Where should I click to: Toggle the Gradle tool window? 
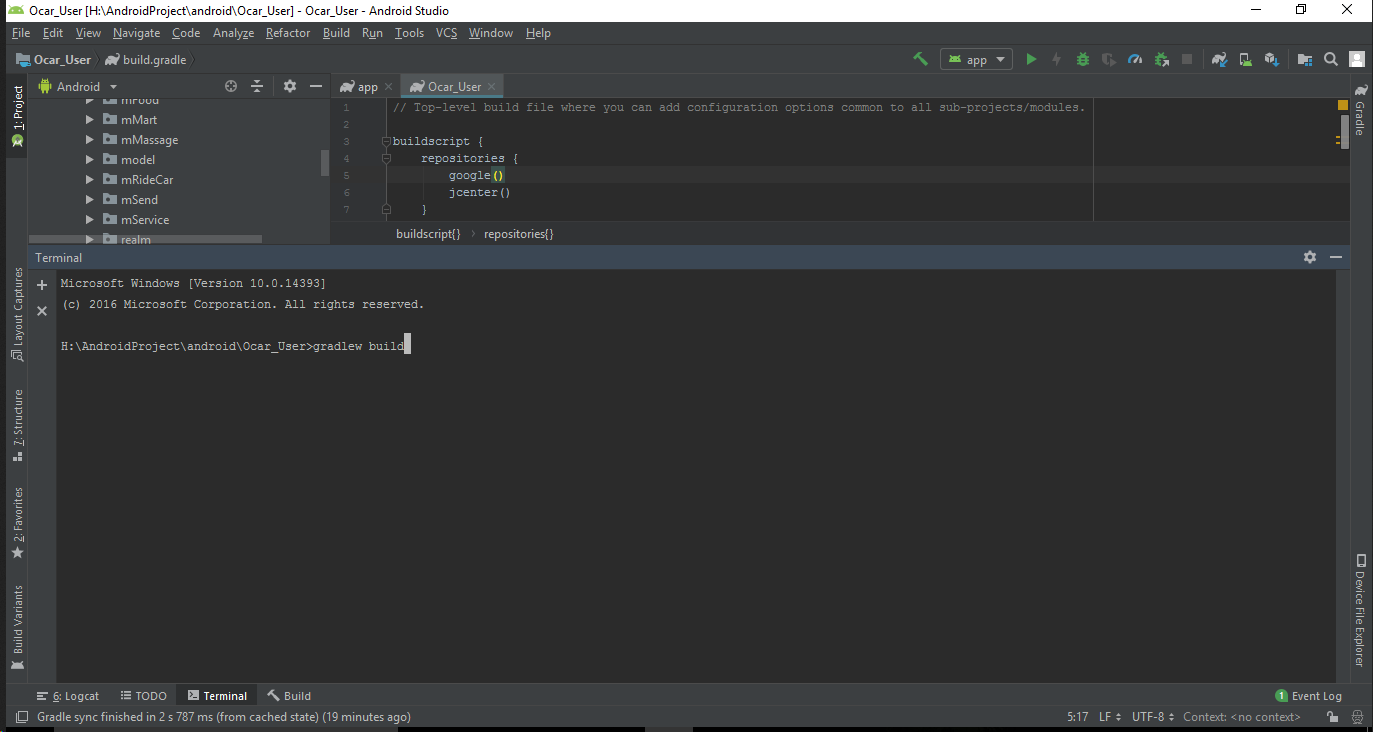[x=1360, y=110]
